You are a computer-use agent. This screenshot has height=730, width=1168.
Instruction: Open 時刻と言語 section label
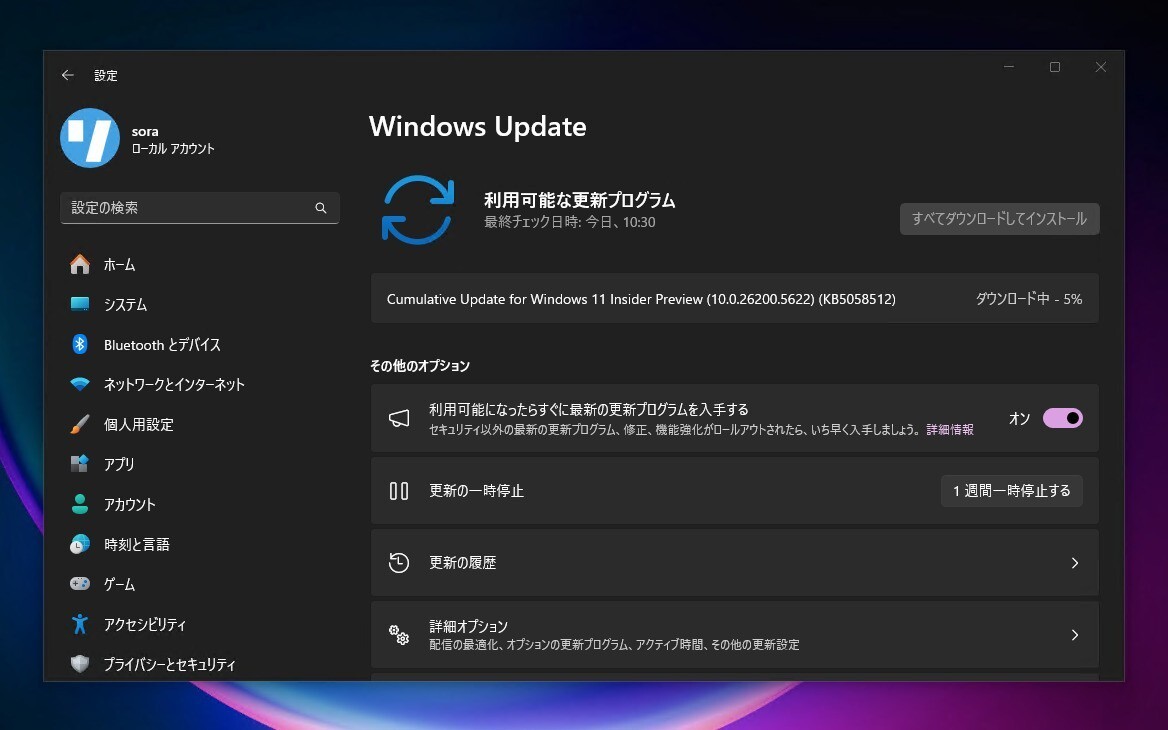[137, 545]
